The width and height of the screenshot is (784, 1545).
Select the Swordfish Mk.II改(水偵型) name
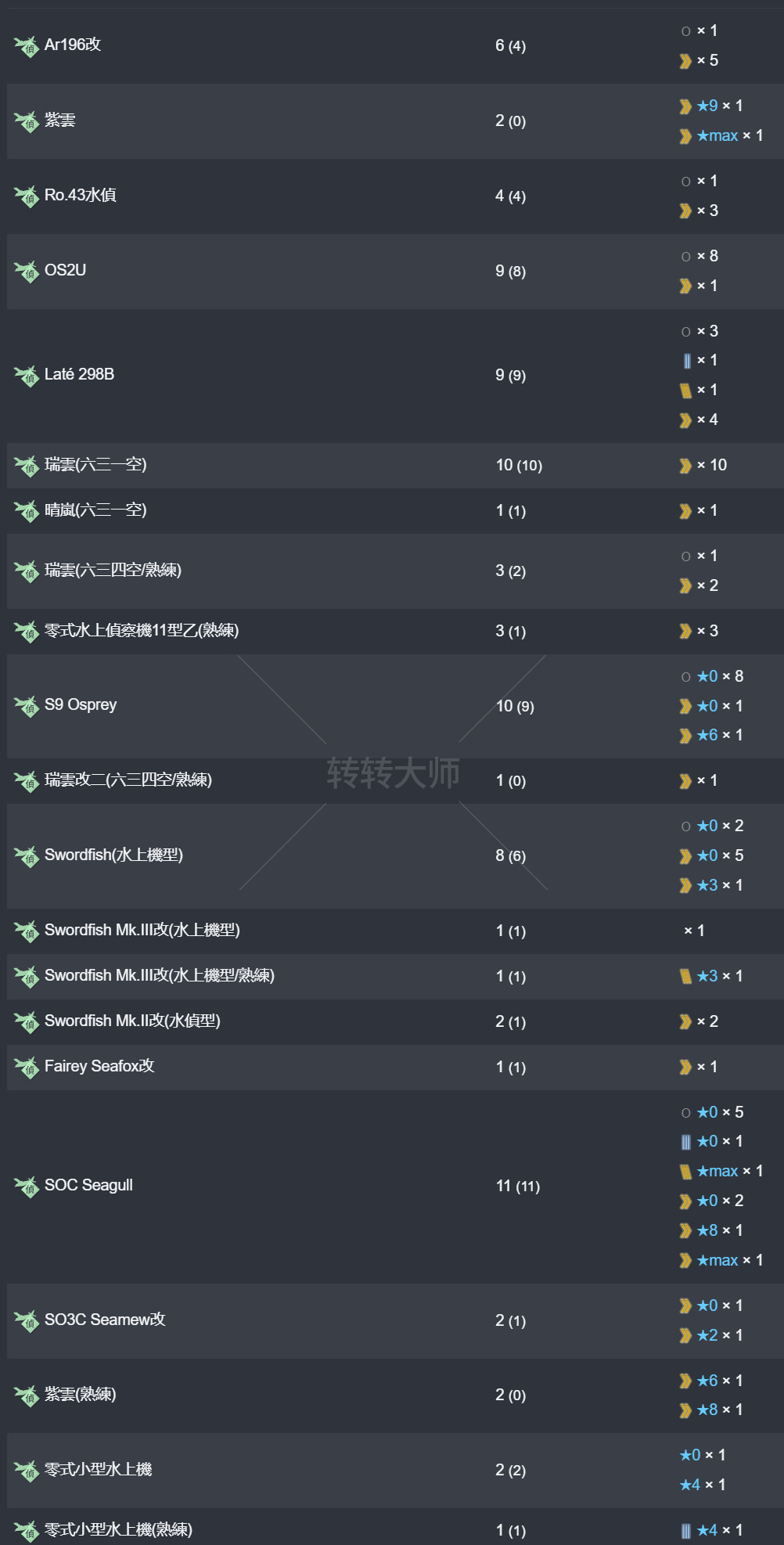coord(132,1021)
